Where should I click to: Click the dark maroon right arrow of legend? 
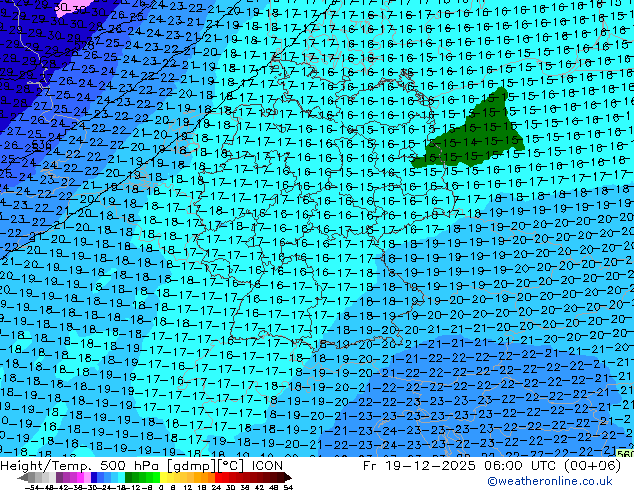287,477
